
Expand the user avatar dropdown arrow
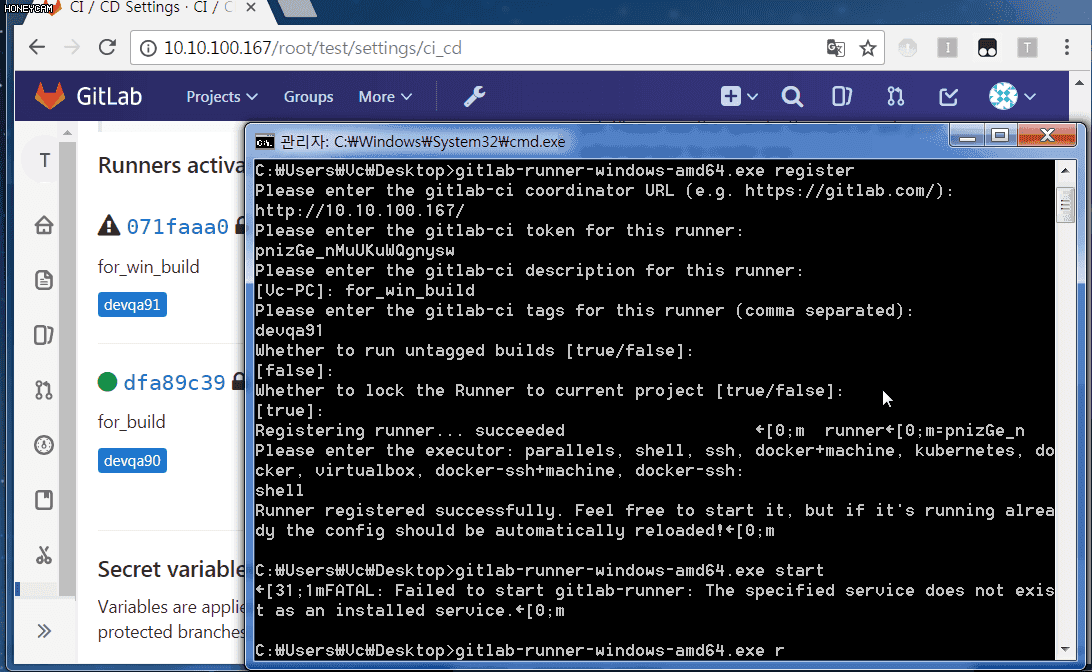tap(1030, 97)
